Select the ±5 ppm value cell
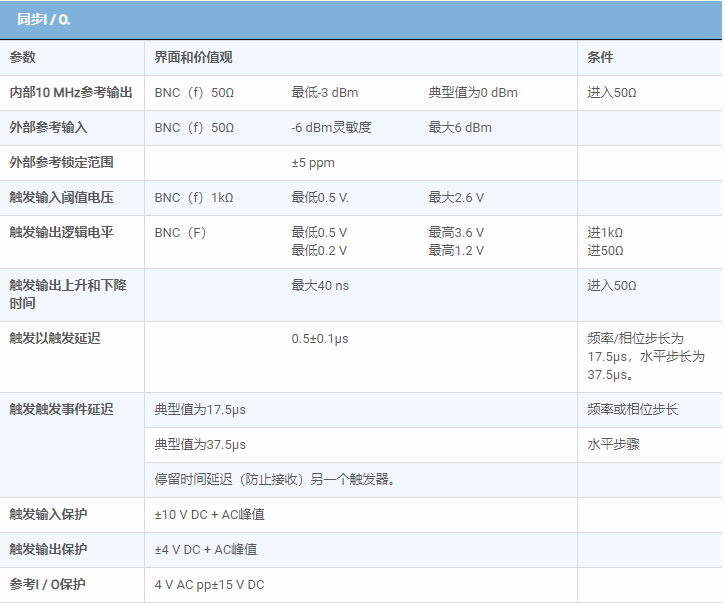The width and height of the screenshot is (725, 603). pos(313,163)
